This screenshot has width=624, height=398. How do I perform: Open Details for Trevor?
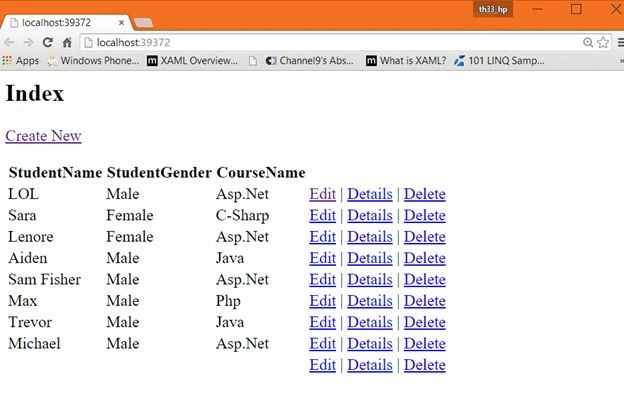point(370,322)
